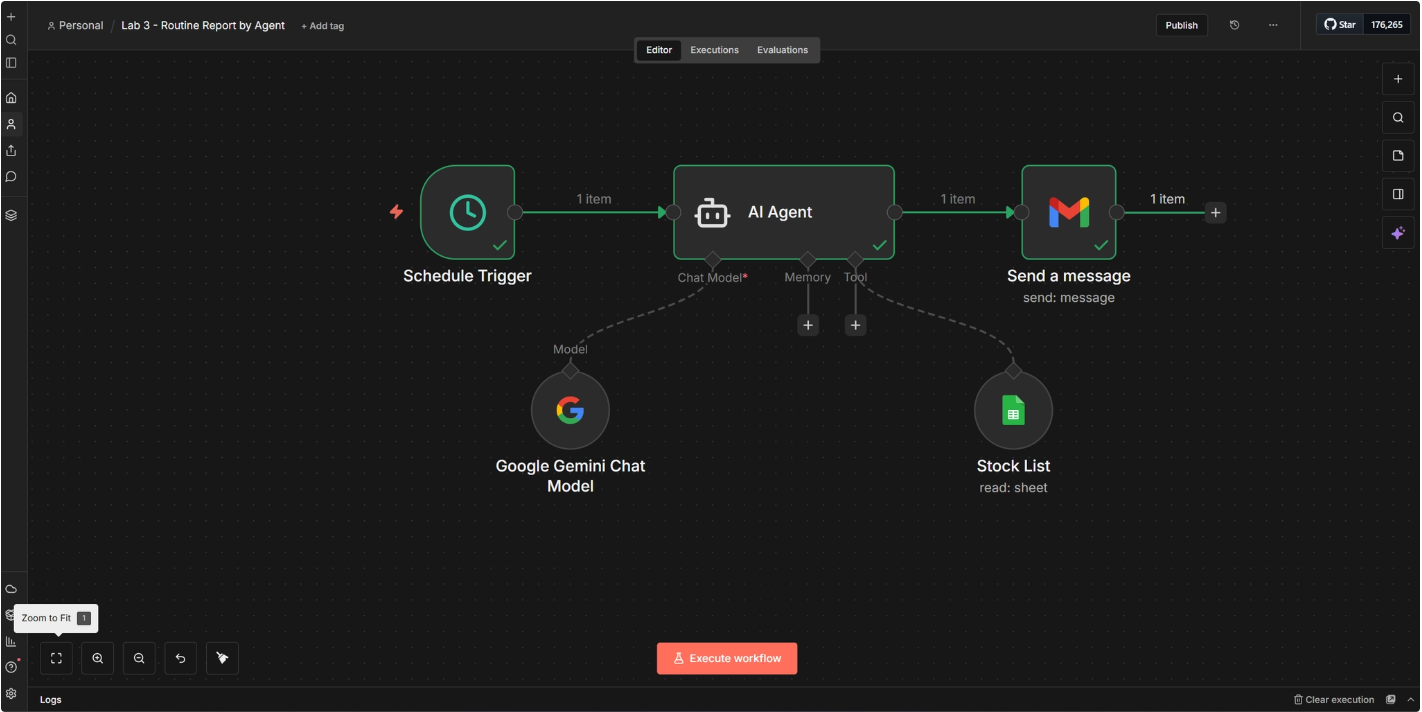Viewport: 1422px width, 712px height.
Task: Open node search in the right toolbar
Action: tap(1397, 117)
